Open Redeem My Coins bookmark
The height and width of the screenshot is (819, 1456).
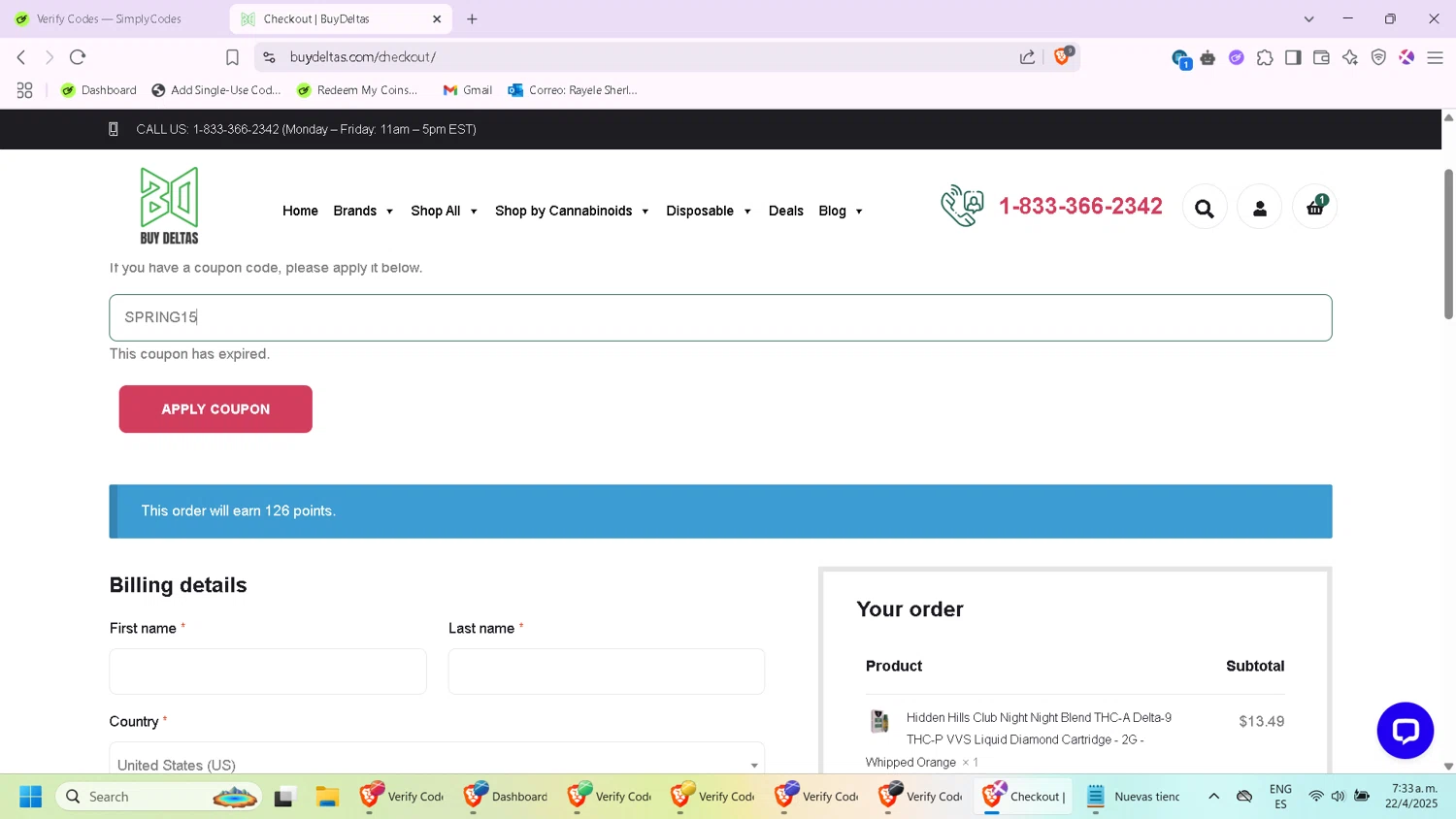click(357, 90)
